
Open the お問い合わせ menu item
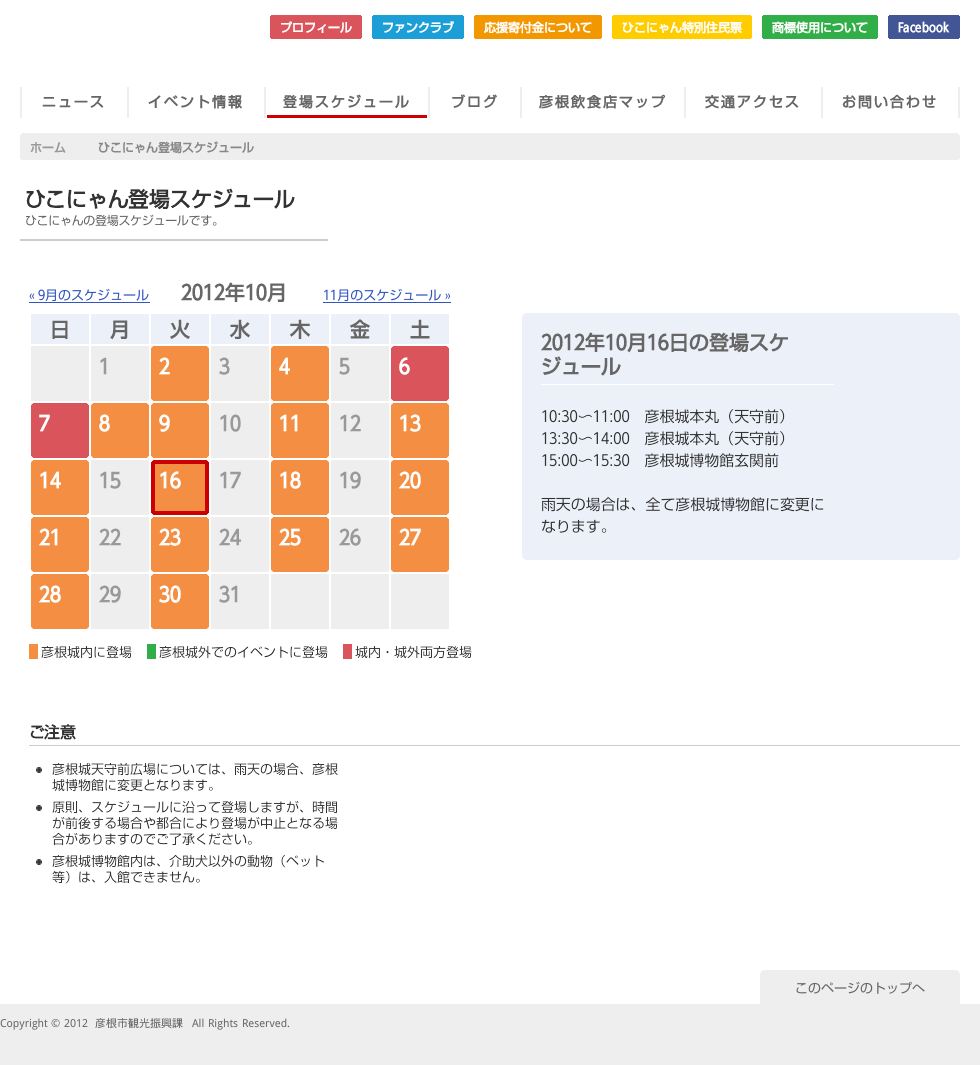(889, 102)
